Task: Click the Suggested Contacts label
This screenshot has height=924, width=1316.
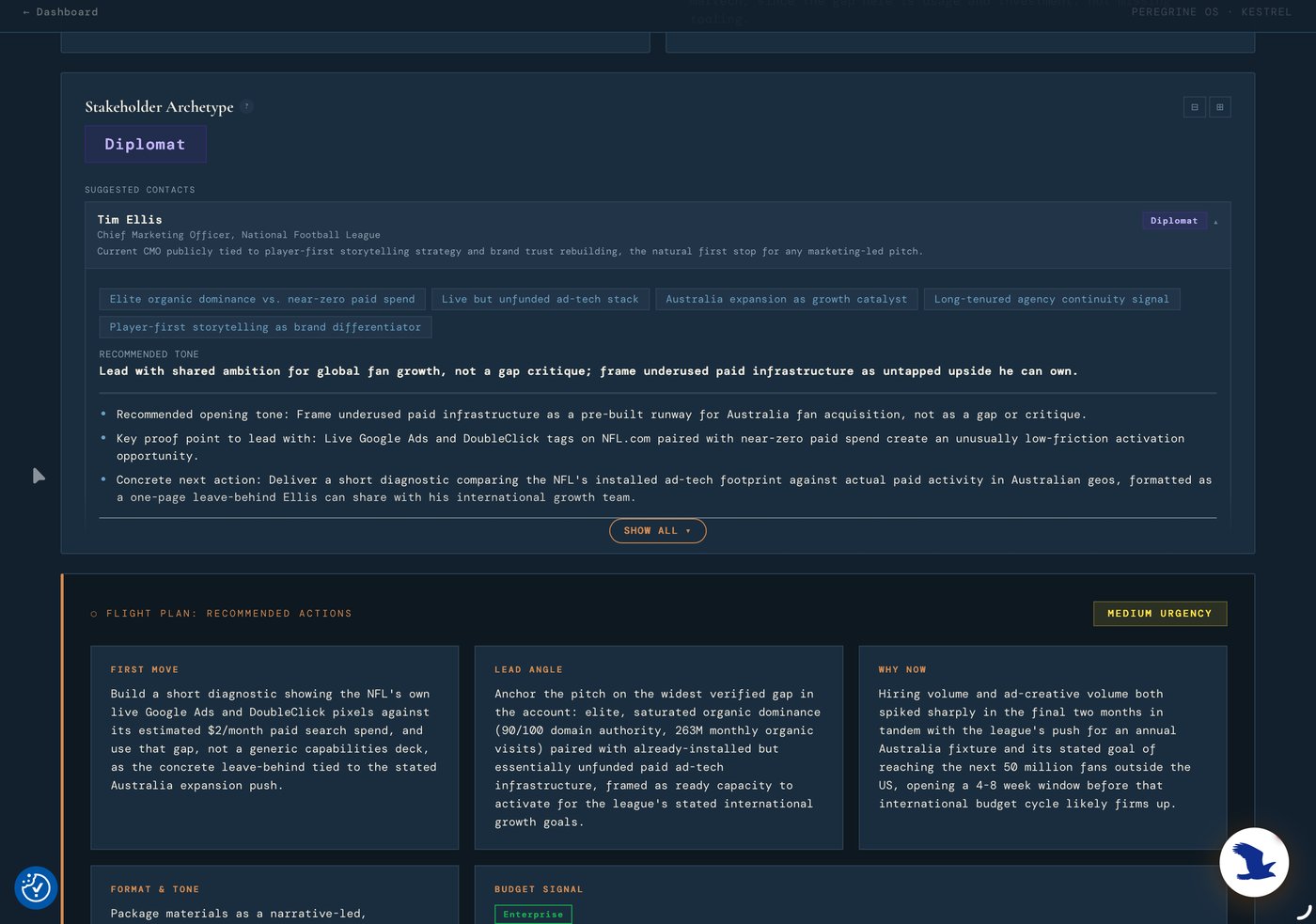Action: coord(140,190)
